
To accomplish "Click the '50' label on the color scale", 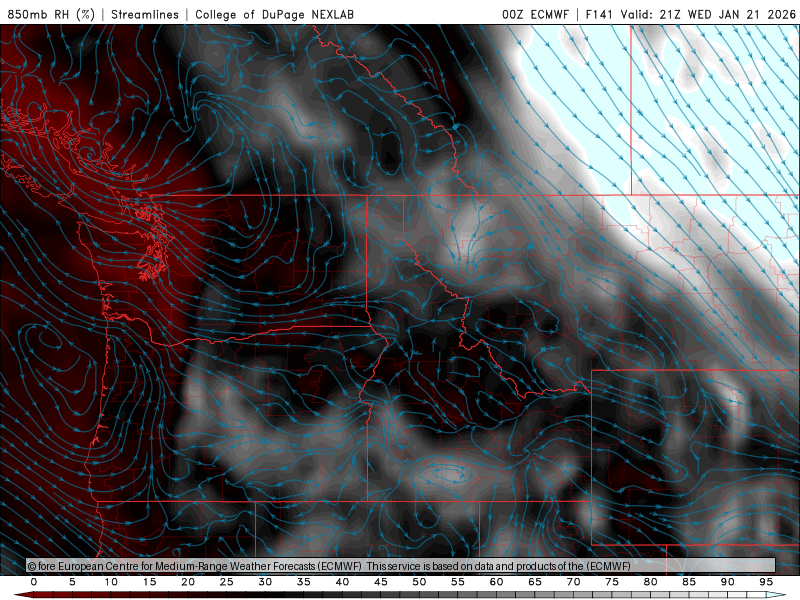I will 419,582.
